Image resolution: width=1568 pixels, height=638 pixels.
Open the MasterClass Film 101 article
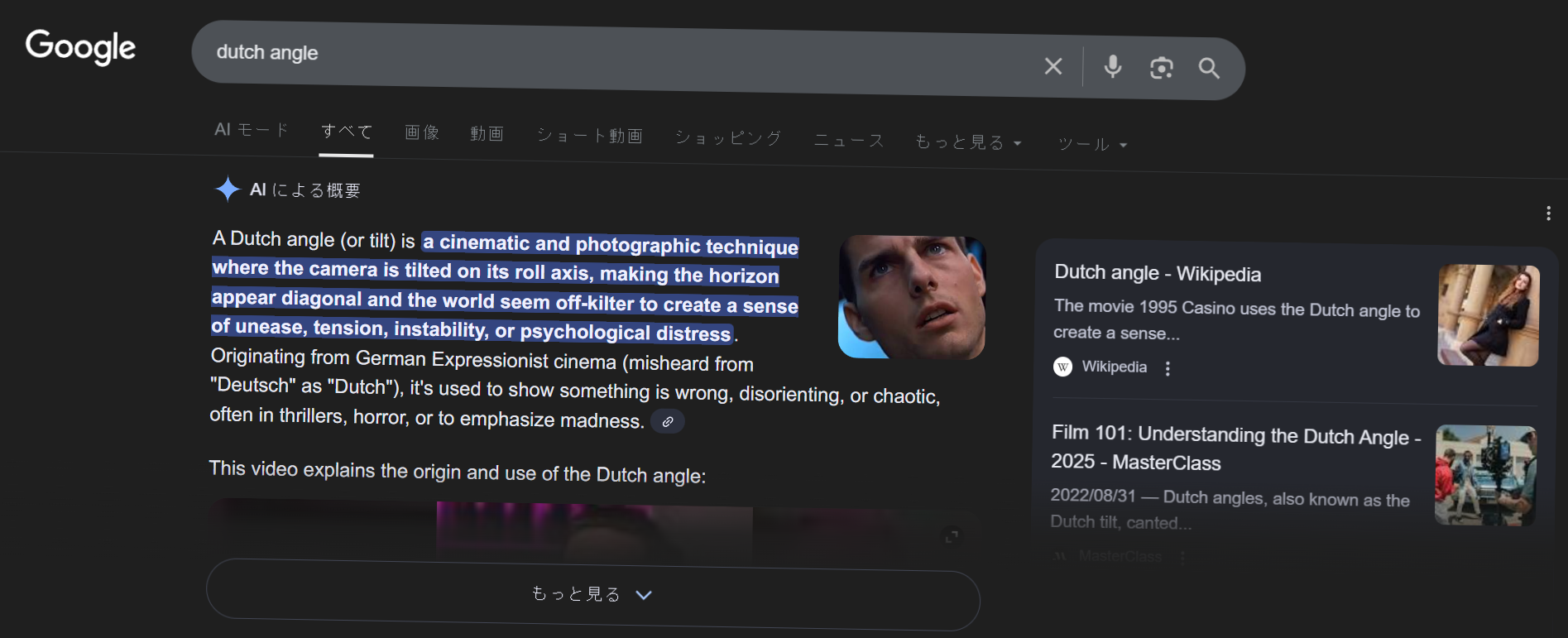(x=1235, y=448)
